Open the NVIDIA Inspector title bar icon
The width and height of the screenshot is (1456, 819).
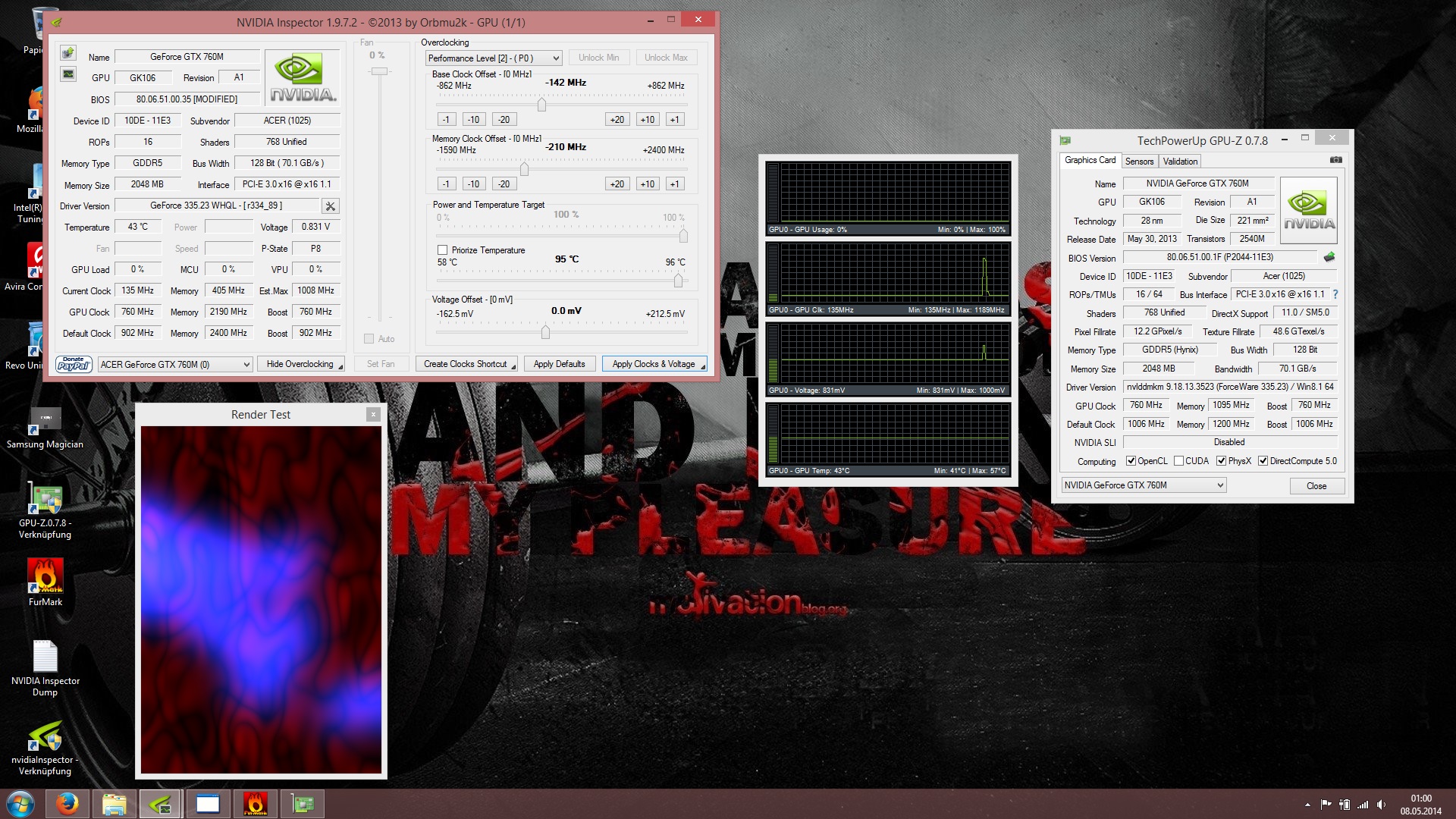[x=57, y=22]
